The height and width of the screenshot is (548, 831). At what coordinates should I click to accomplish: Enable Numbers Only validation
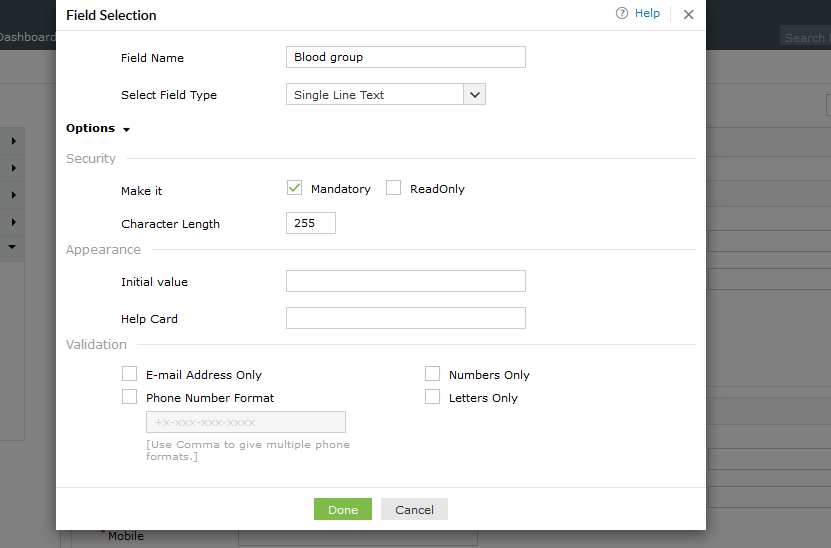pos(432,374)
